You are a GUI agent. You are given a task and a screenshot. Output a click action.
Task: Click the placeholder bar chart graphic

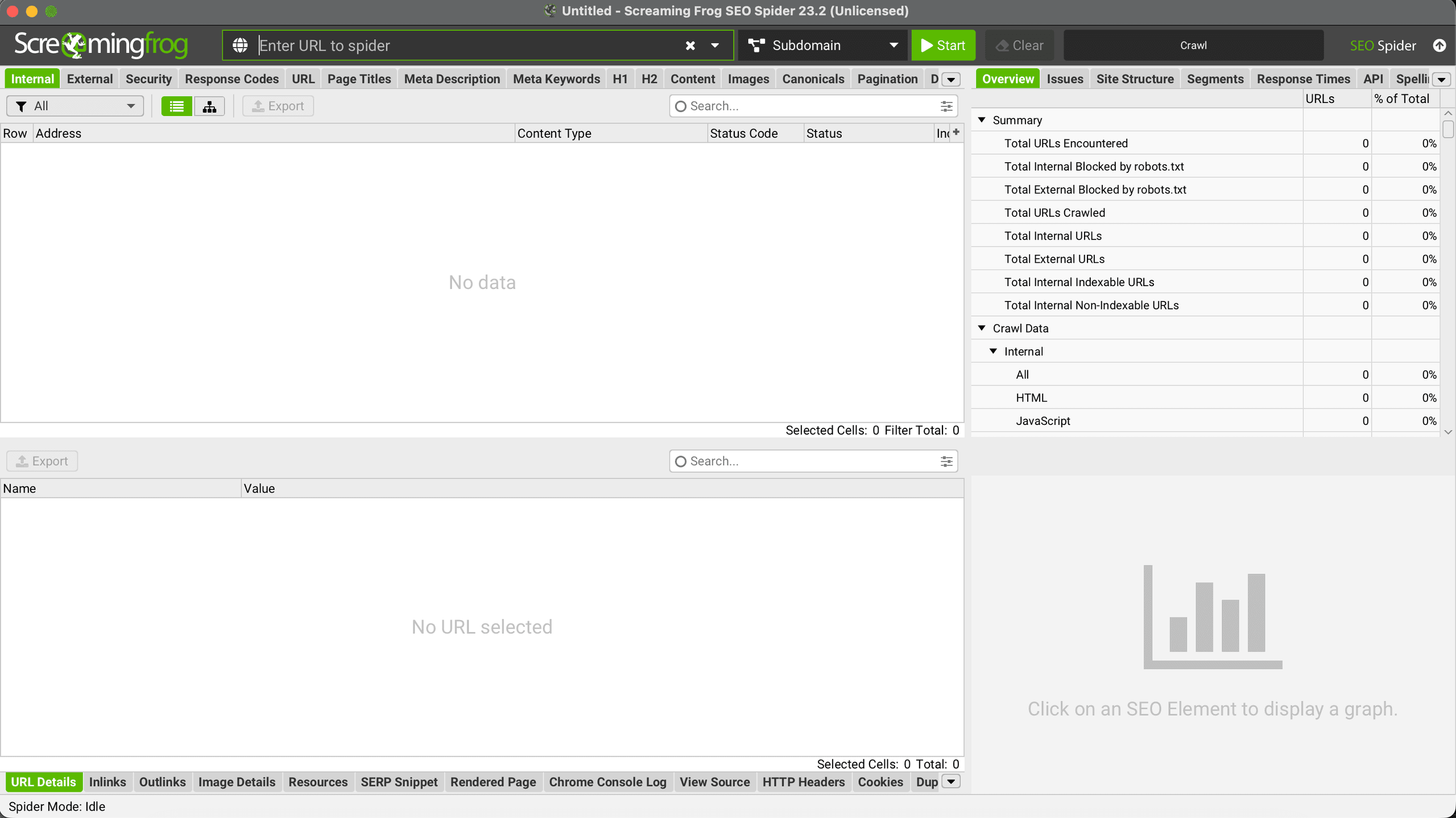[1213, 617]
